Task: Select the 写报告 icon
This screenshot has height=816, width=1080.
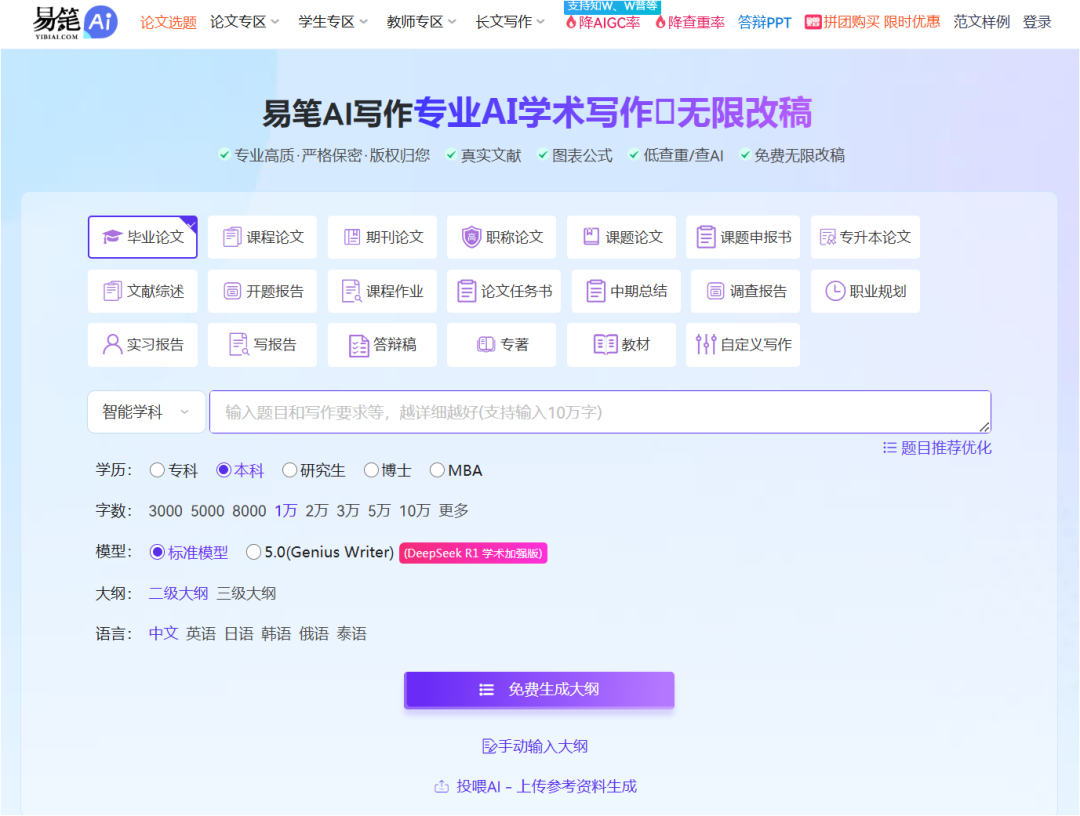Action: [x=238, y=344]
